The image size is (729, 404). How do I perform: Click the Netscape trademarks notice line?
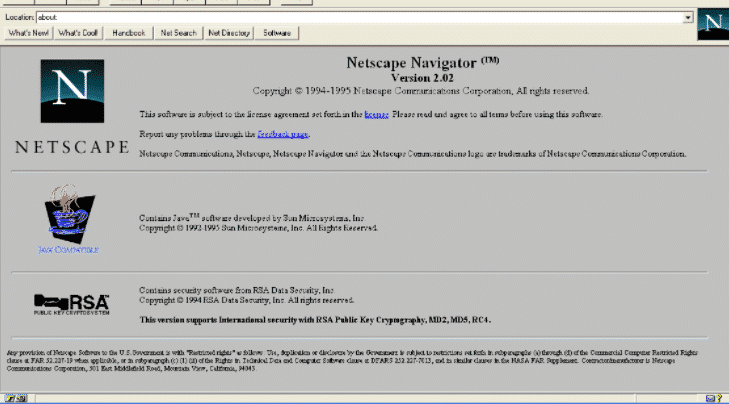(412, 154)
